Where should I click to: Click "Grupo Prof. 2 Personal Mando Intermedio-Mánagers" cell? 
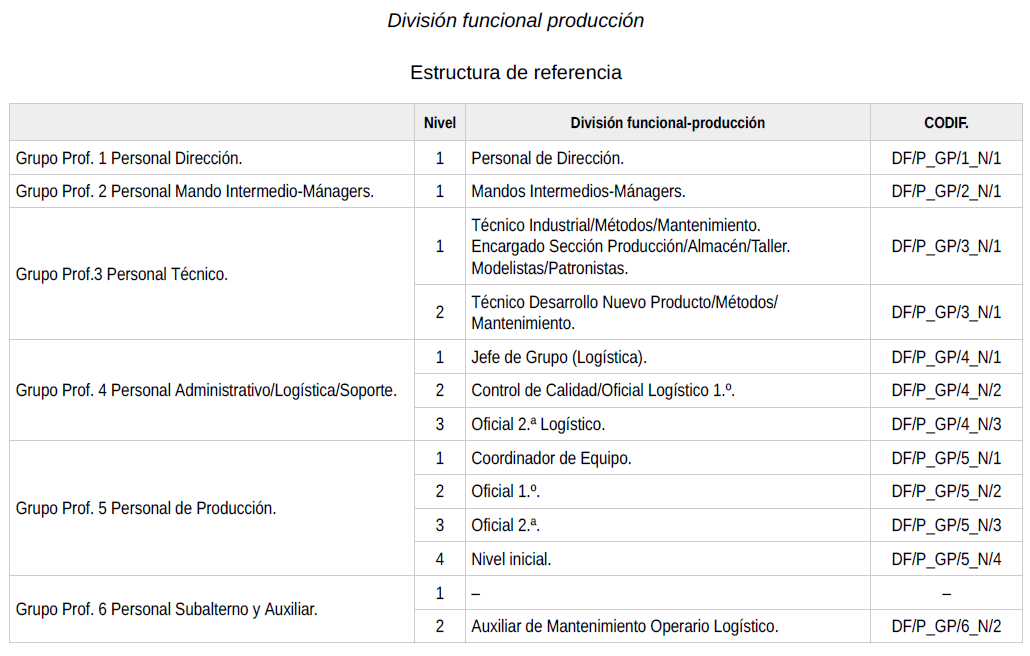(195, 191)
